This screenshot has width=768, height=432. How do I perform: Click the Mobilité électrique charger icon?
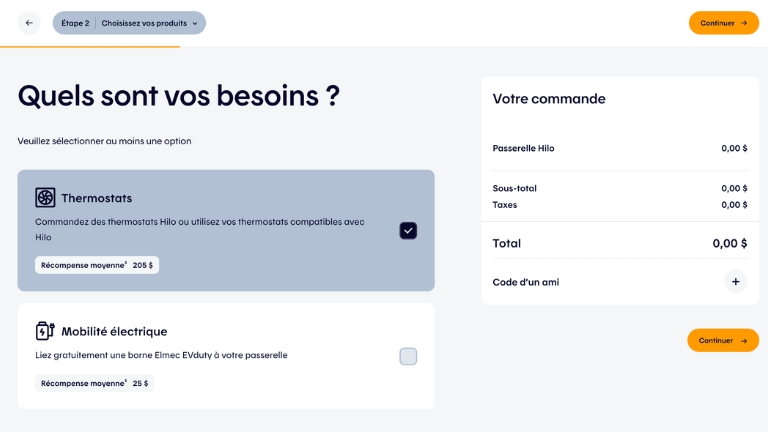(x=45, y=331)
